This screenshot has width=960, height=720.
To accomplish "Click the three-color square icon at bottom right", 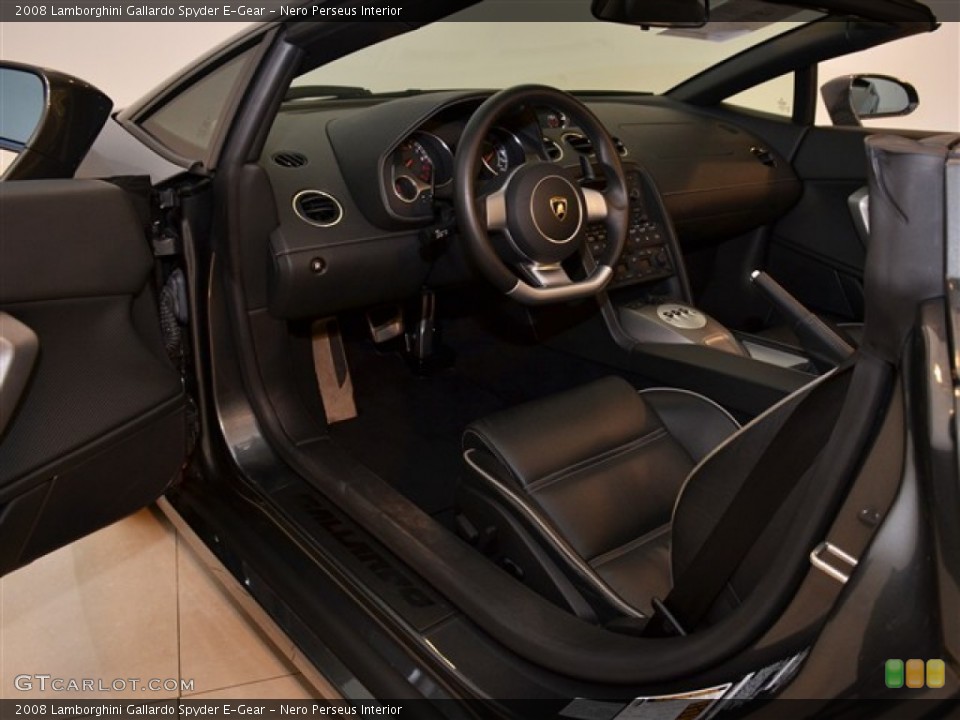I will pos(915,673).
